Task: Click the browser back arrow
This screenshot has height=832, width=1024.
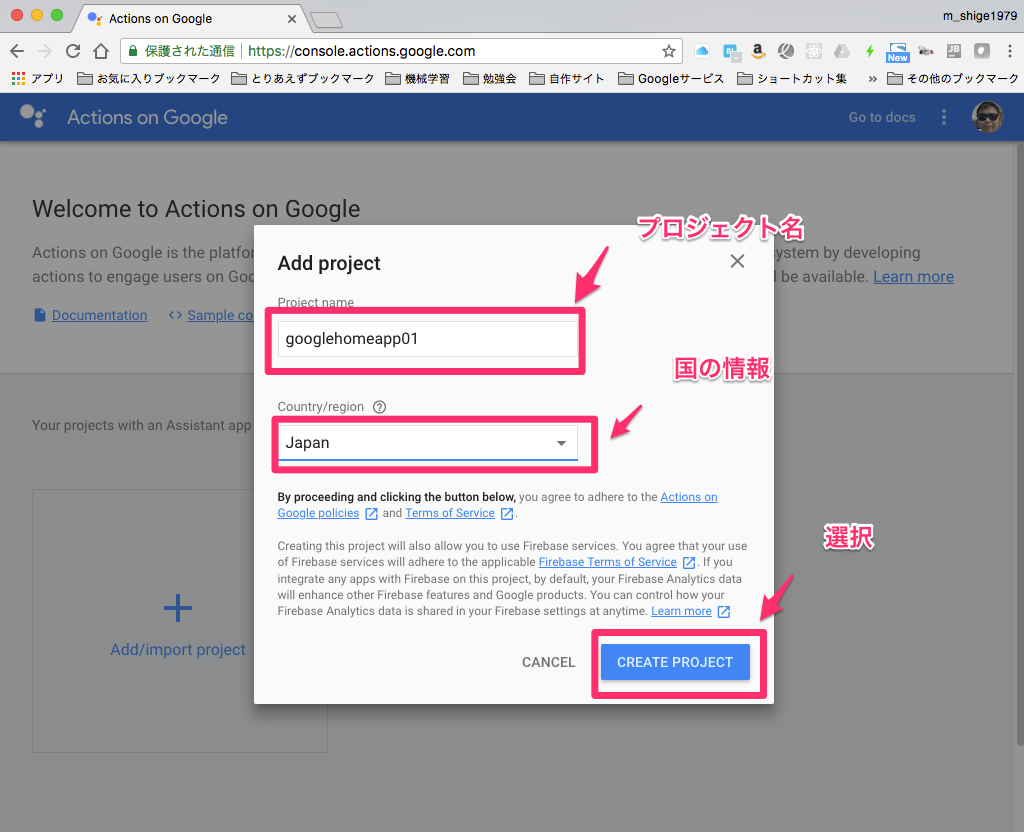Action: pyautogui.click(x=18, y=51)
